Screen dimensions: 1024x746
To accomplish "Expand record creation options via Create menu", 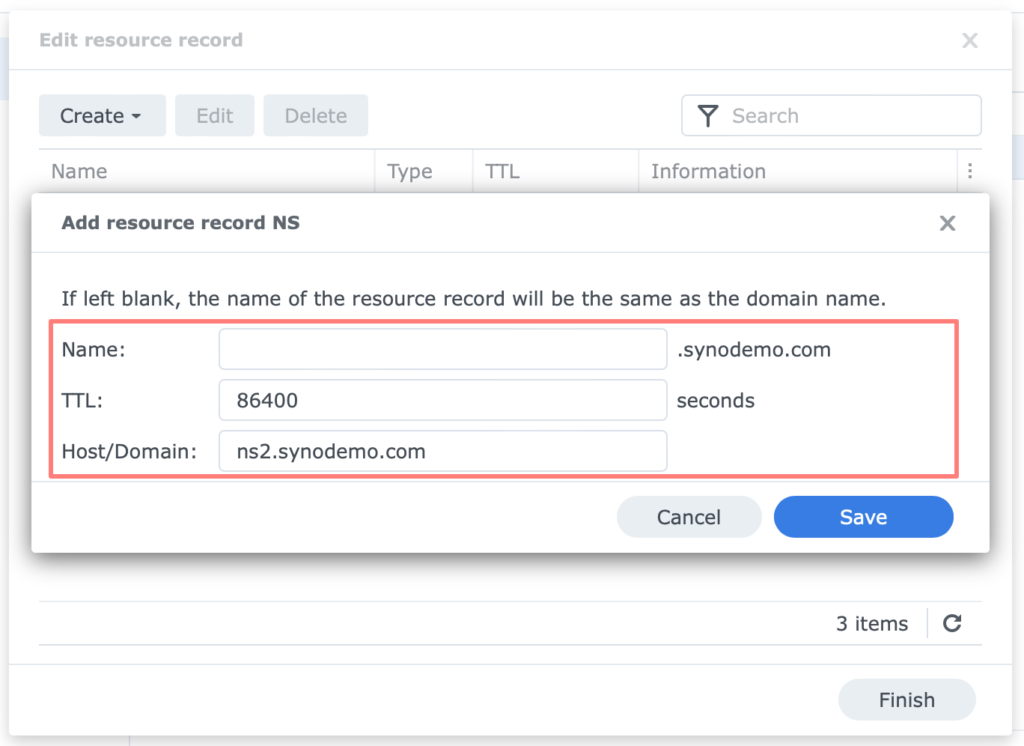I will tap(102, 115).
